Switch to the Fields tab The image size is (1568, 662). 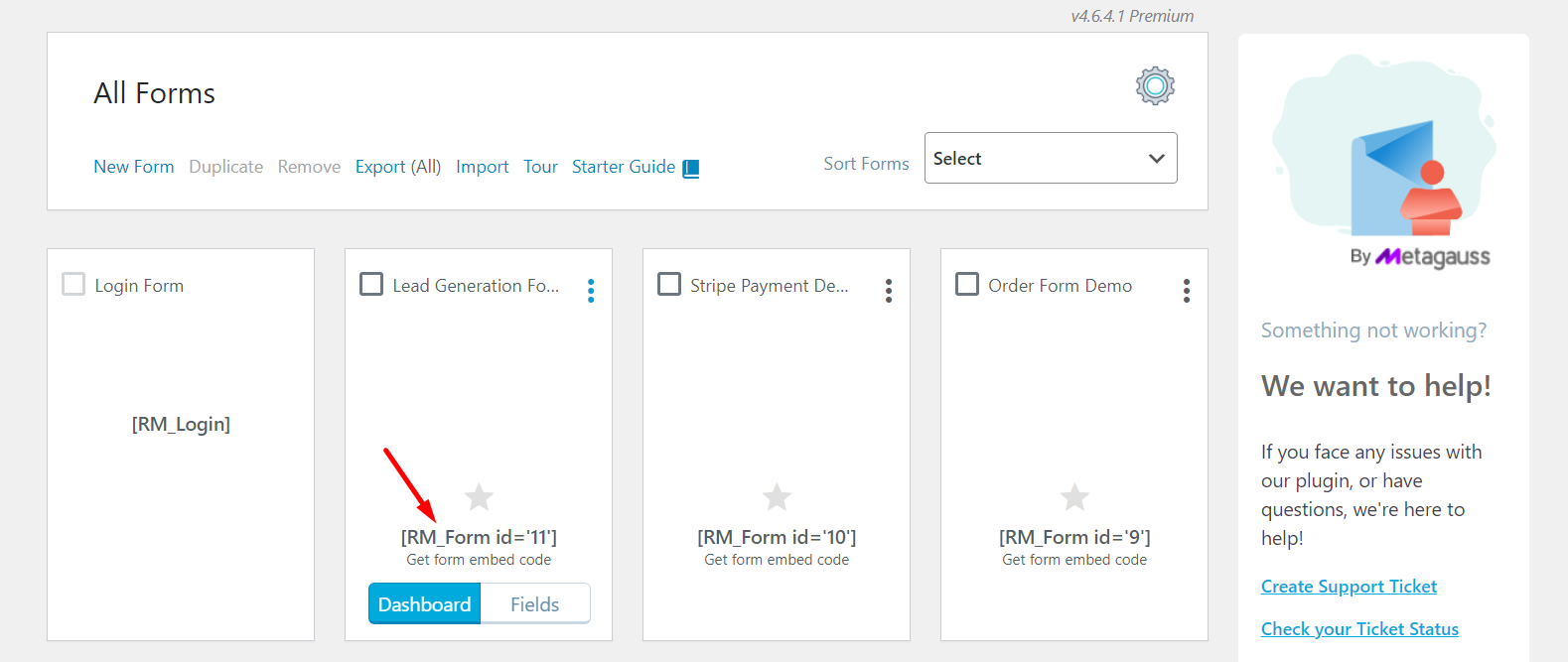tap(534, 604)
